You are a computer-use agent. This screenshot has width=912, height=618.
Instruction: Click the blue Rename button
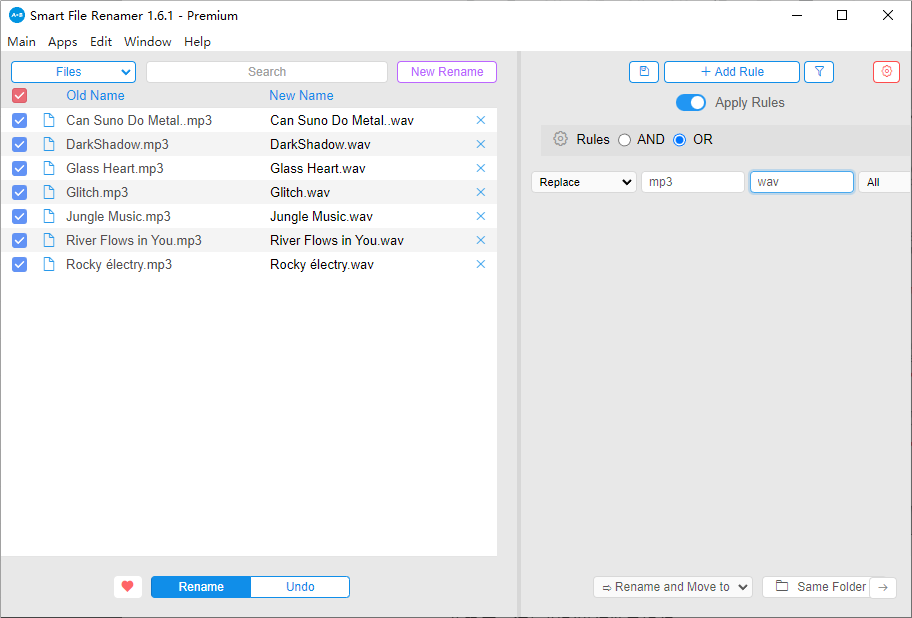(201, 587)
